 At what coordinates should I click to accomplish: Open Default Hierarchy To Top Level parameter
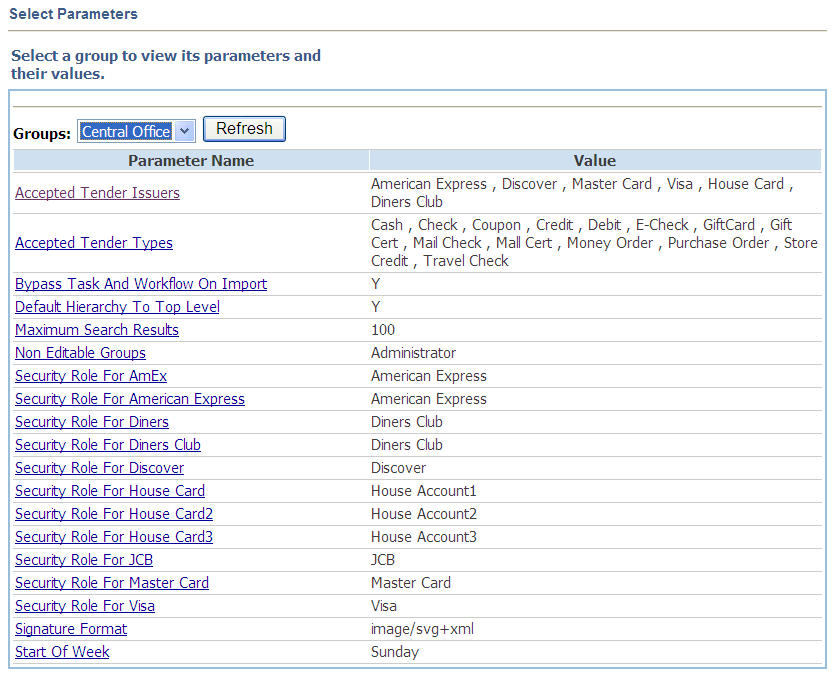coord(117,307)
